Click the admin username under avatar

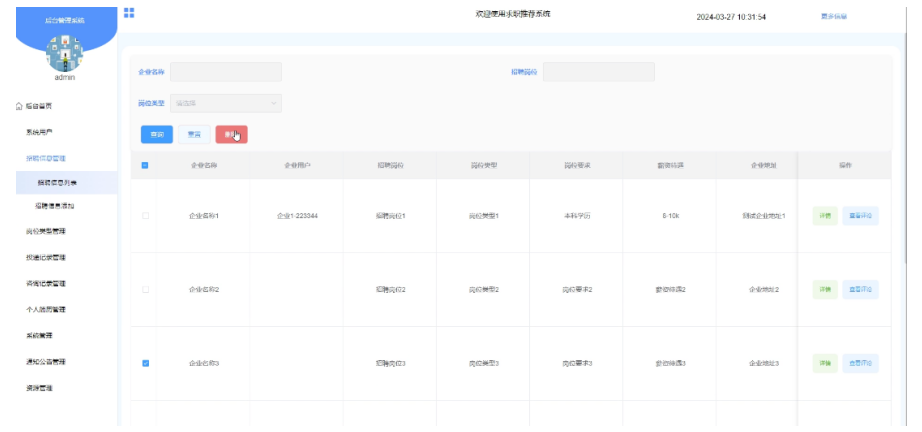pos(65,78)
